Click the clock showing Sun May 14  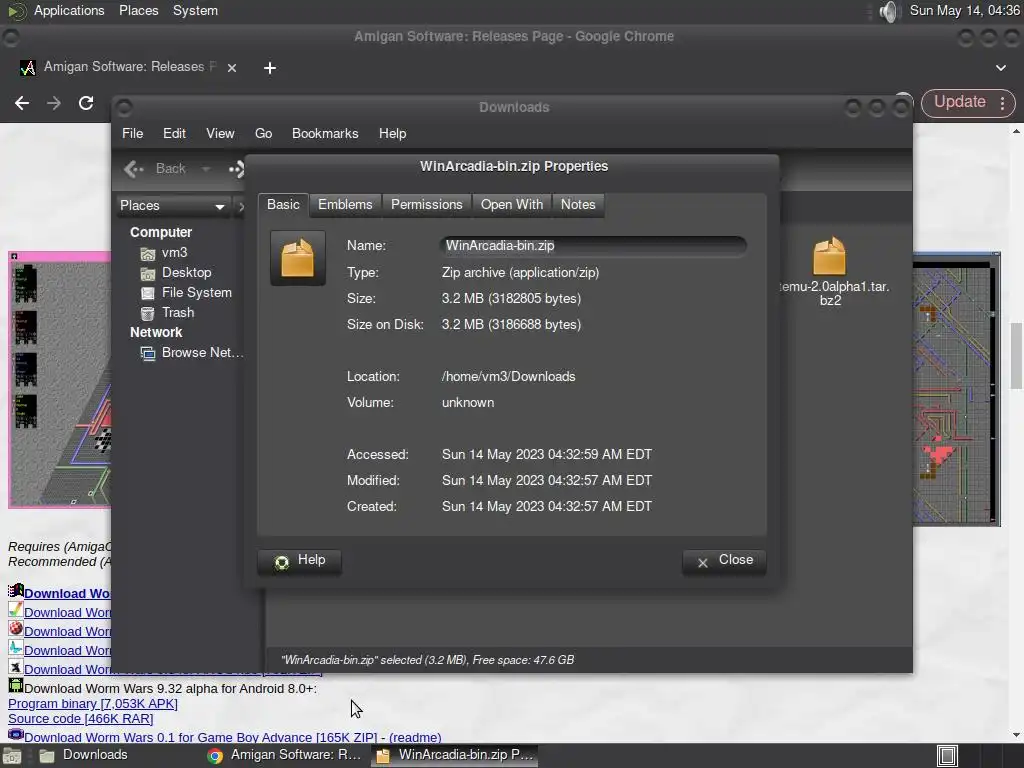click(x=965, y=10)
